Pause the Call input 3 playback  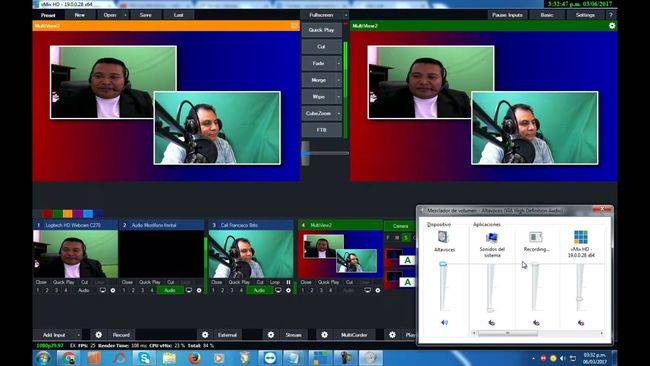click(x=289, y=282)
